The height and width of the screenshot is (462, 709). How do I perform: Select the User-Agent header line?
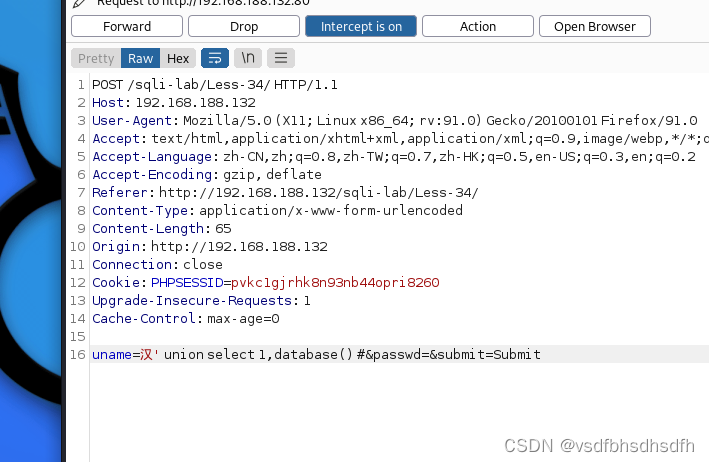coord(395,121)
